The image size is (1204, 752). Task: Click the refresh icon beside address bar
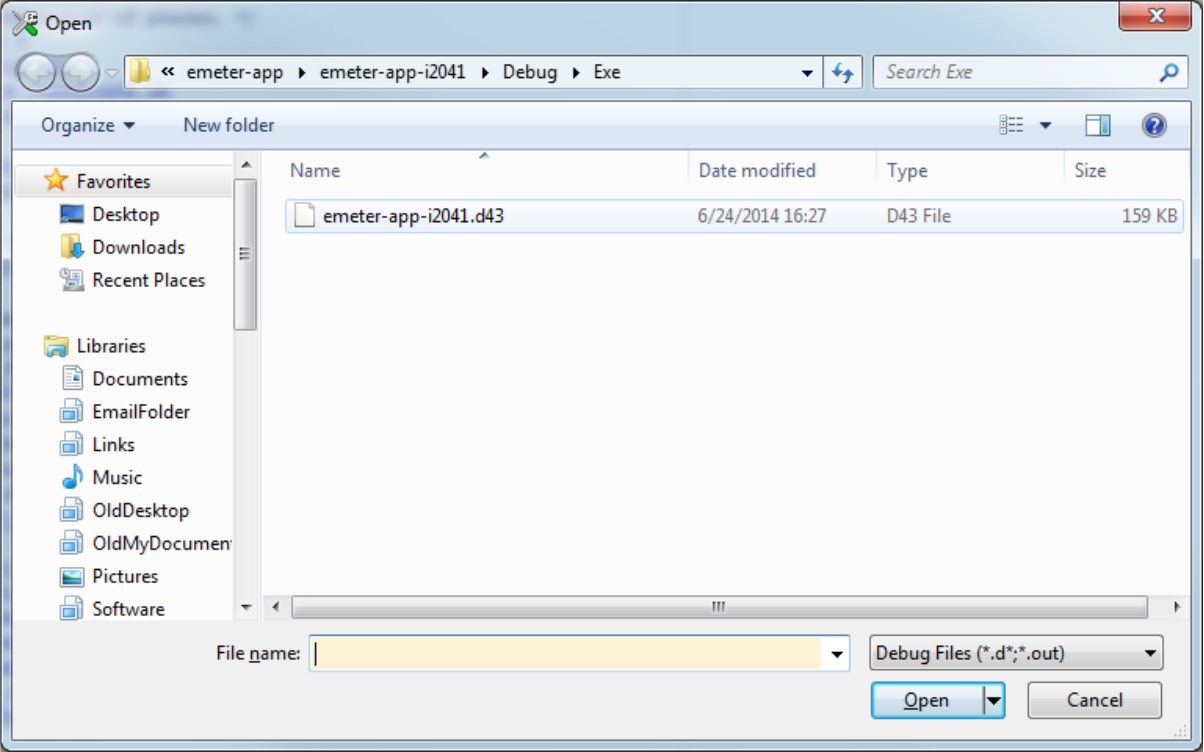click(x=843, y=73)
